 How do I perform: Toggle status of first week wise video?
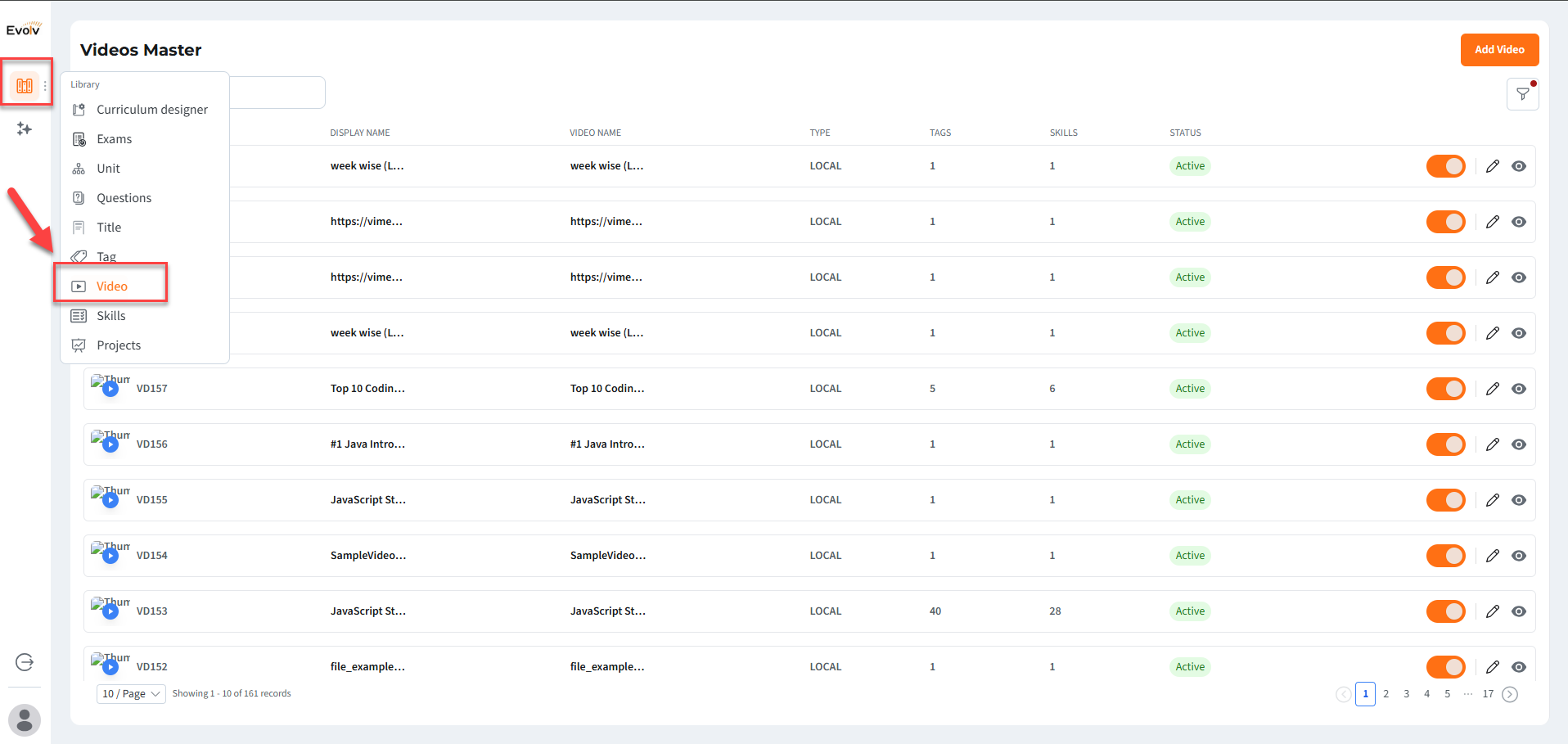pos(1446,166)
